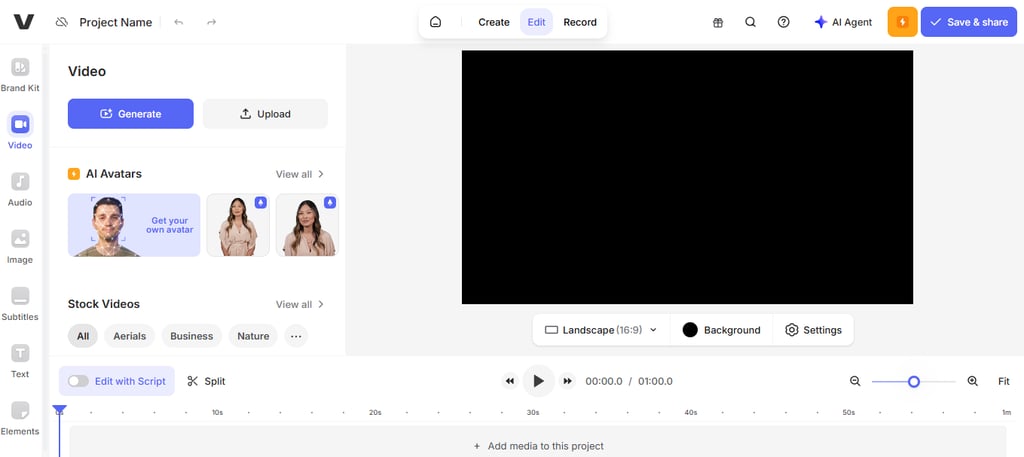Click the Split scissors tool
Viewport: 1024px width, 457px height.
click(206, 381)
